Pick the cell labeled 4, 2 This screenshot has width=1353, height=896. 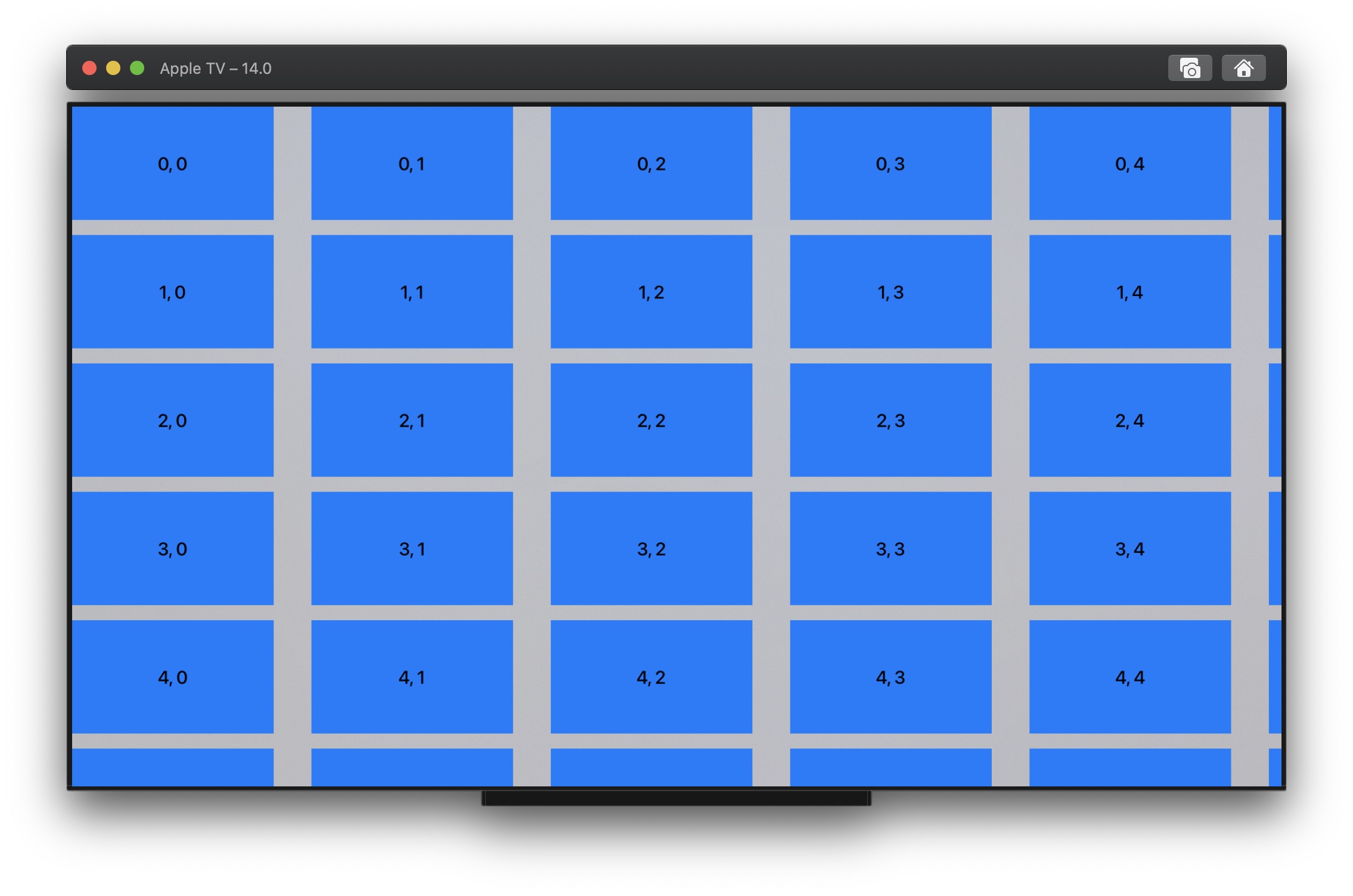[651, 677]
